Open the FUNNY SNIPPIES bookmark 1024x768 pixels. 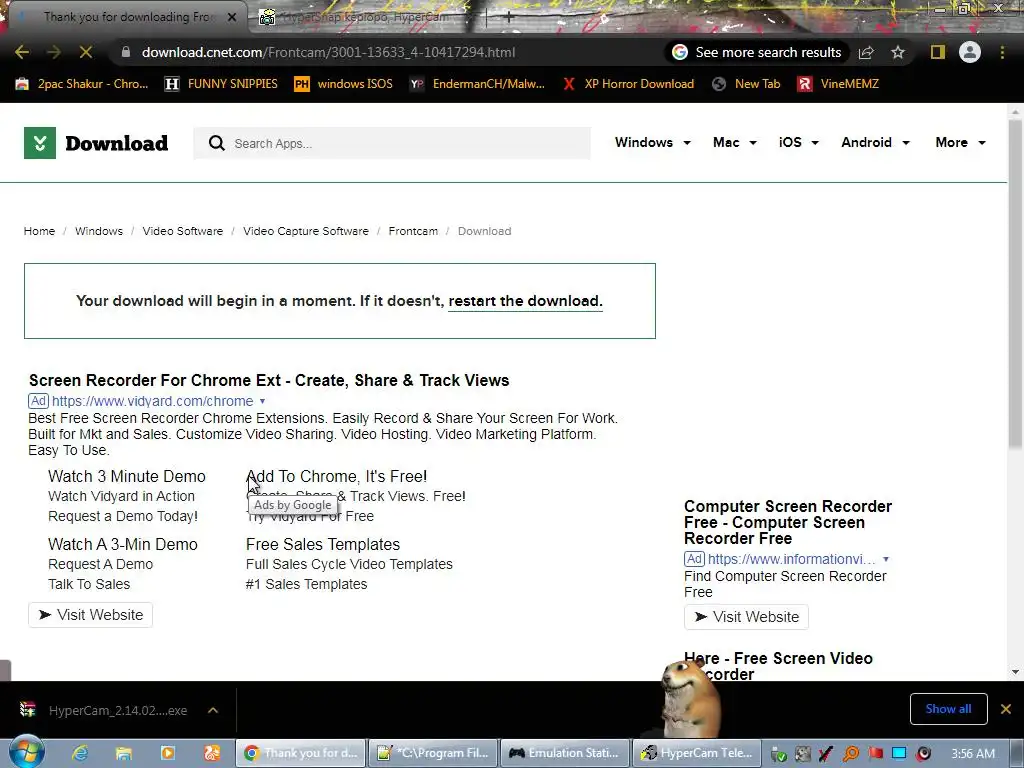pyautogui.click(x=221, y=84)
